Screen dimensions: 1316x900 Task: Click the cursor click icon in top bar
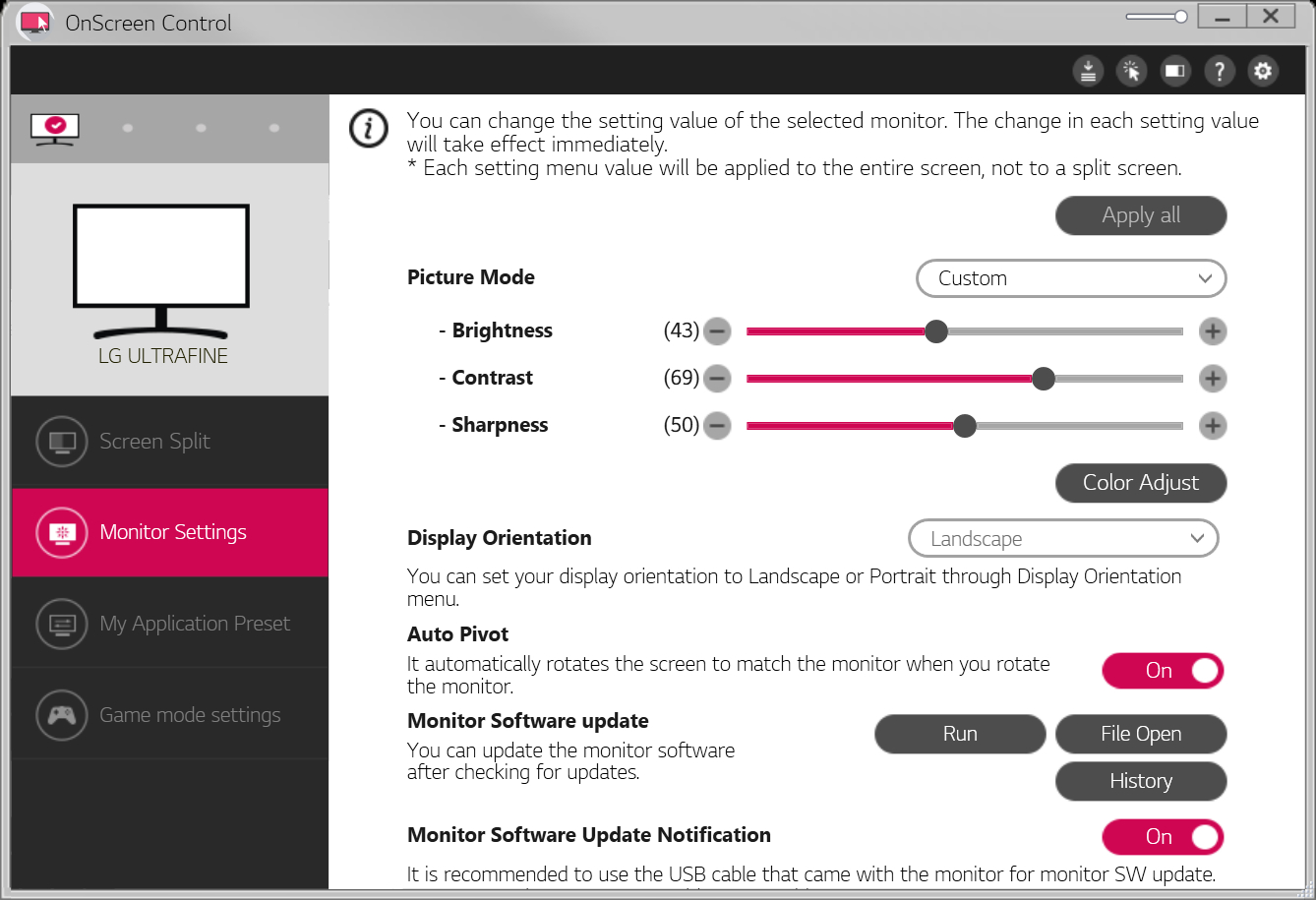(x=1132, y=71)
